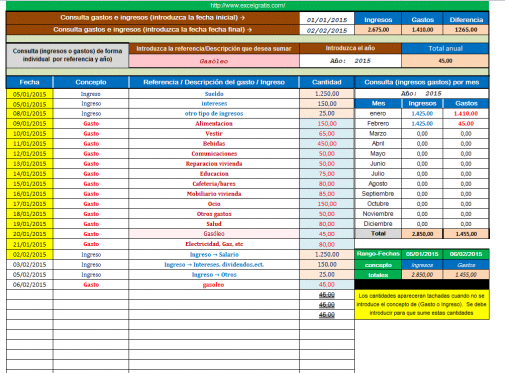
Task: Select the 'Introduzca el año' year input cell
Action: point(350,61)
